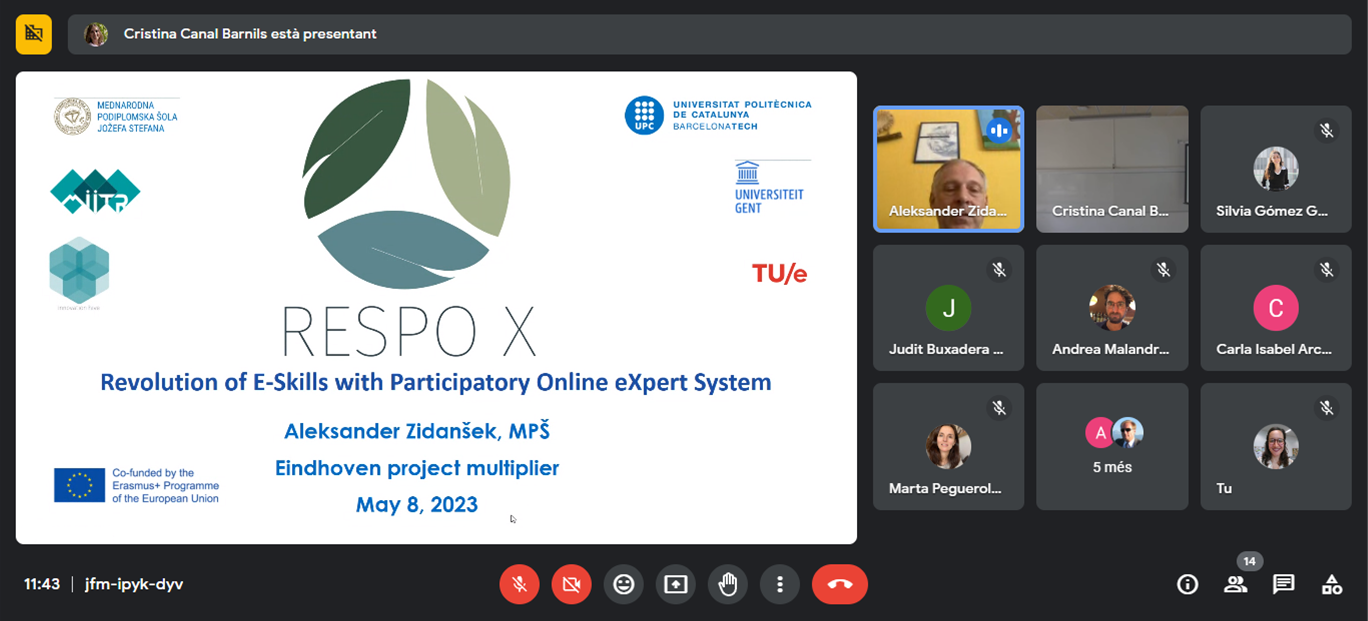This screenshot has width=1368, height=621.
Task: Open the emoji reactions panel
Action: coord(623,584)
